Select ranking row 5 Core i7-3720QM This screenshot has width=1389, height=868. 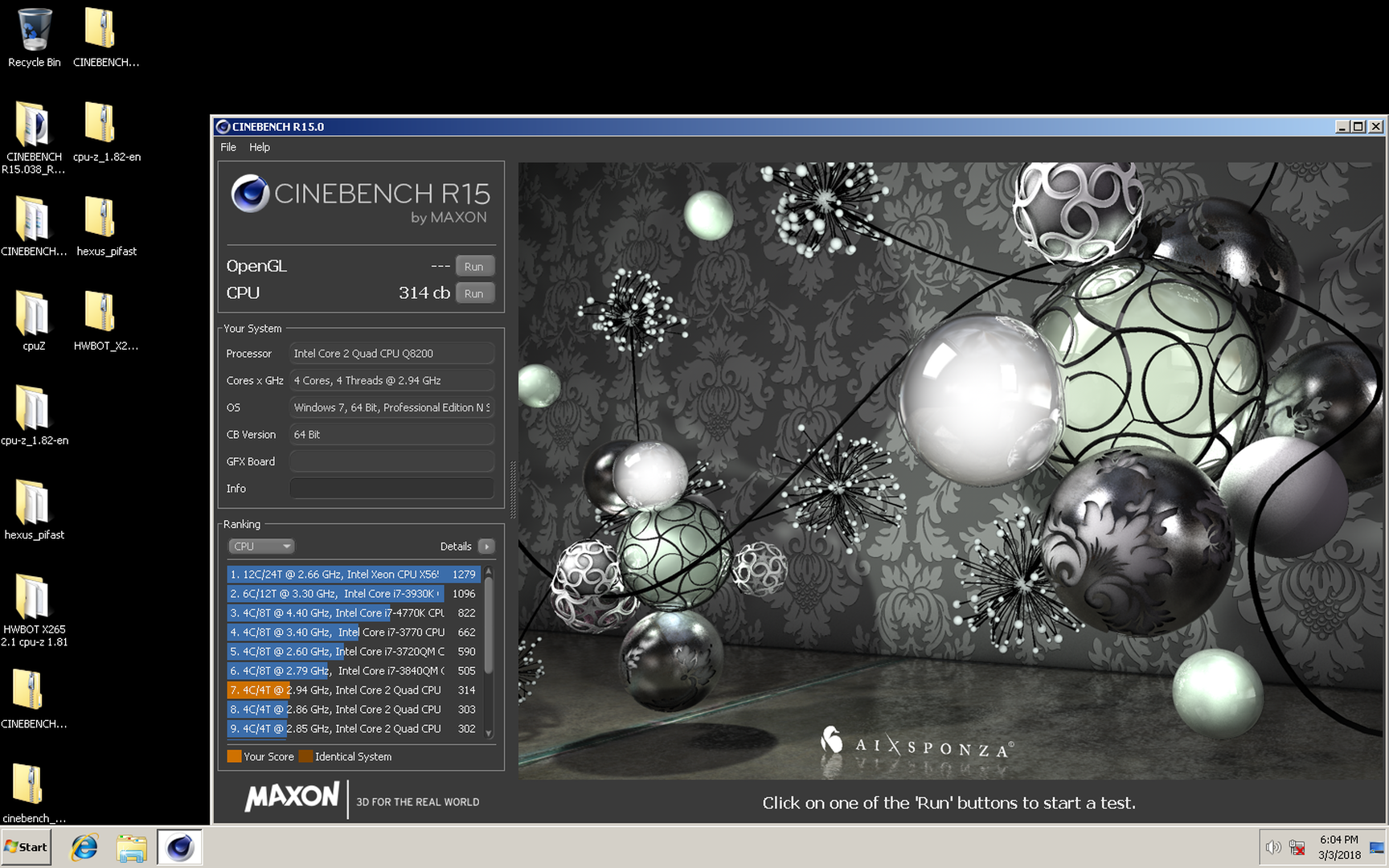[354, 652]
